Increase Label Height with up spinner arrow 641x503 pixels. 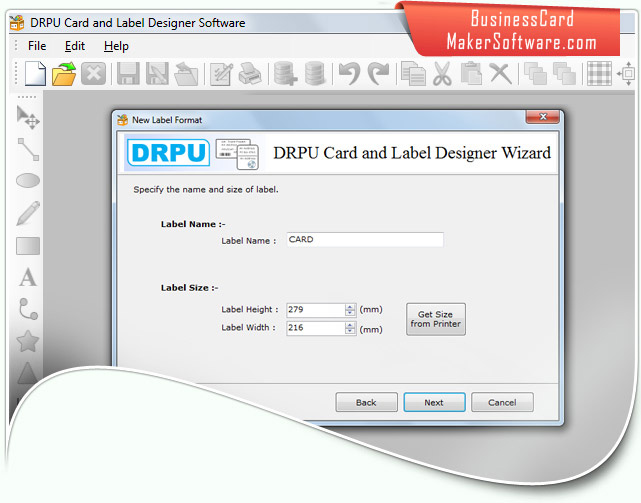(350, 307)
